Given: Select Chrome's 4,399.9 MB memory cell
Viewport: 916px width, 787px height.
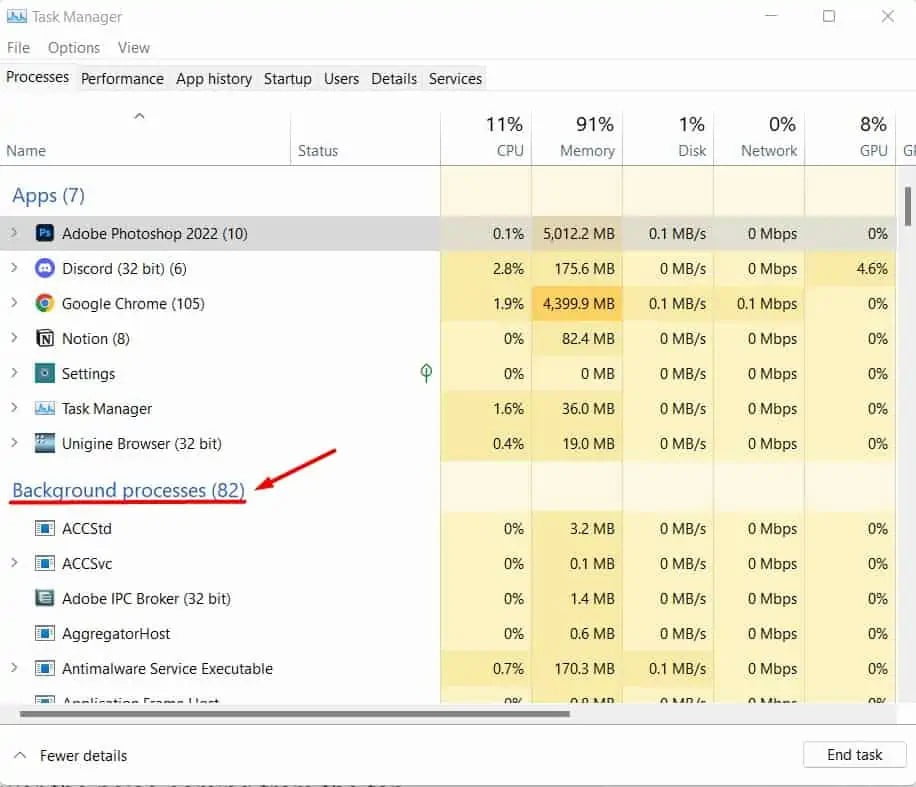Looking at the screenshot, I should pyautogui.click(x=578, y=304).
